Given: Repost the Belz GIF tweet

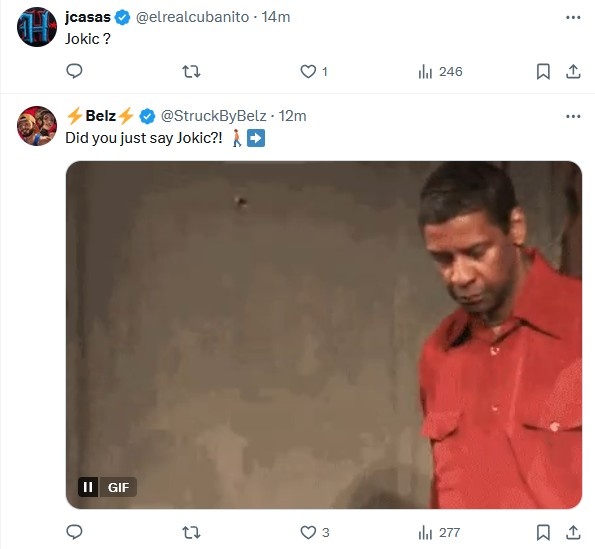Looking at the screenshot, I should [x=191, y=532].
